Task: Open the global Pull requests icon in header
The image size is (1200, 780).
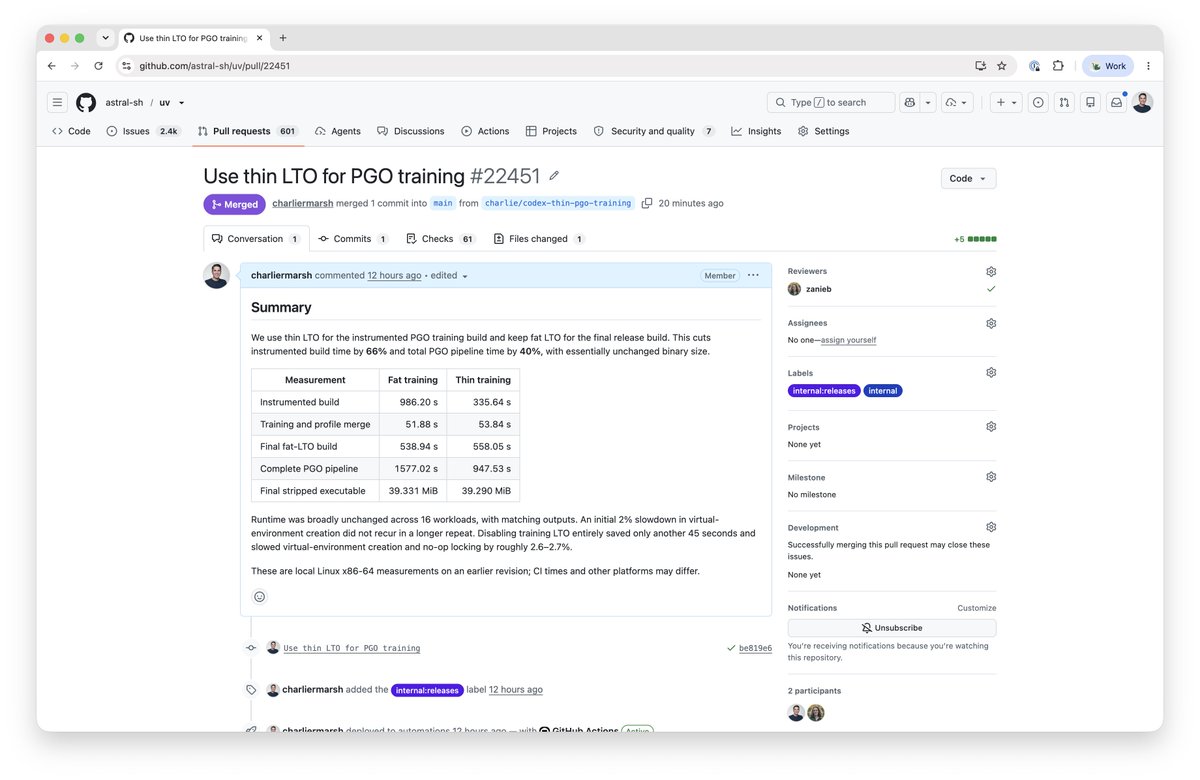Action: pyautogui.click(x=1064, y=102)
